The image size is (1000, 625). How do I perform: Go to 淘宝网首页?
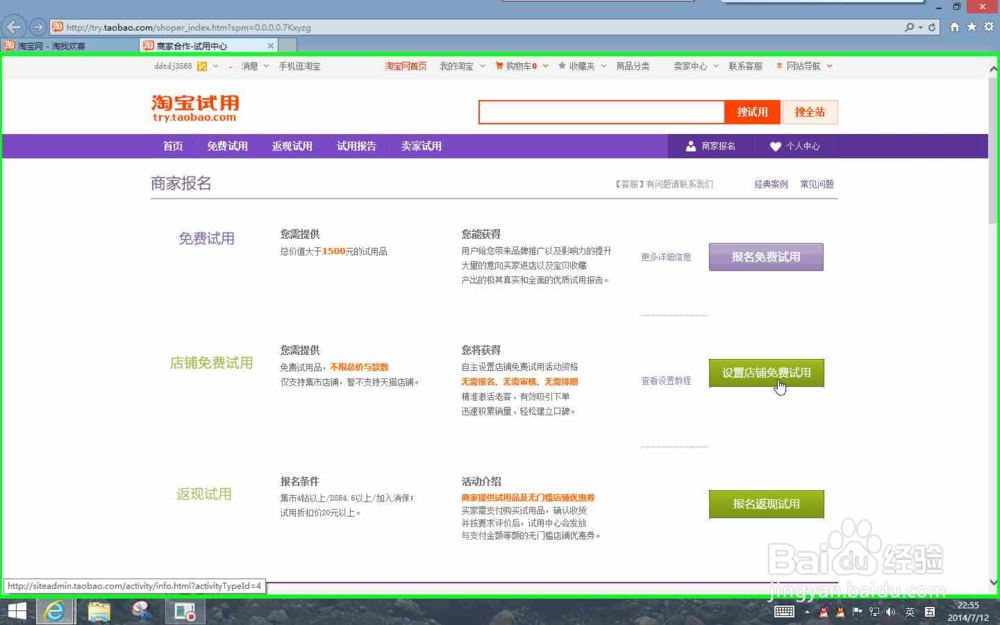click(406, 66)
